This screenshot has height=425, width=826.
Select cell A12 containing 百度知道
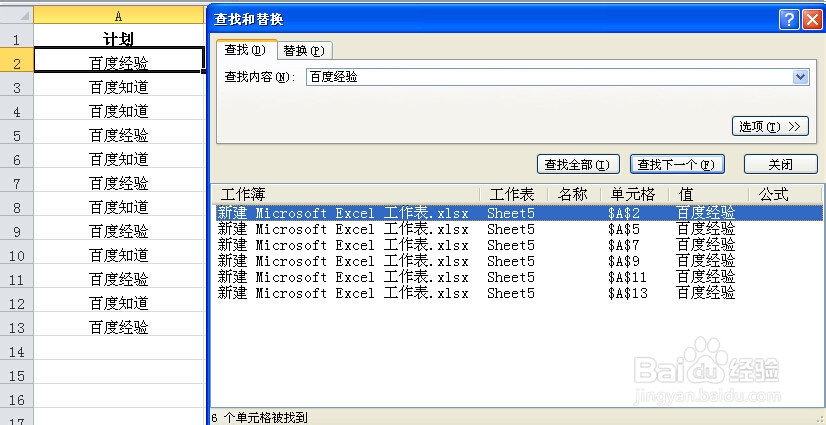(x=119, y=301)
